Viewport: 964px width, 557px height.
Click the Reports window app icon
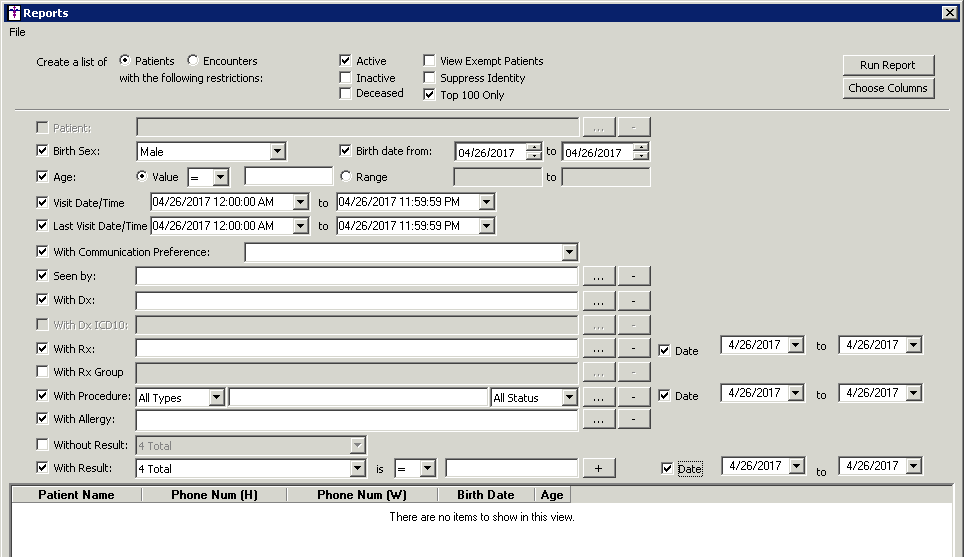click(14, 13)
